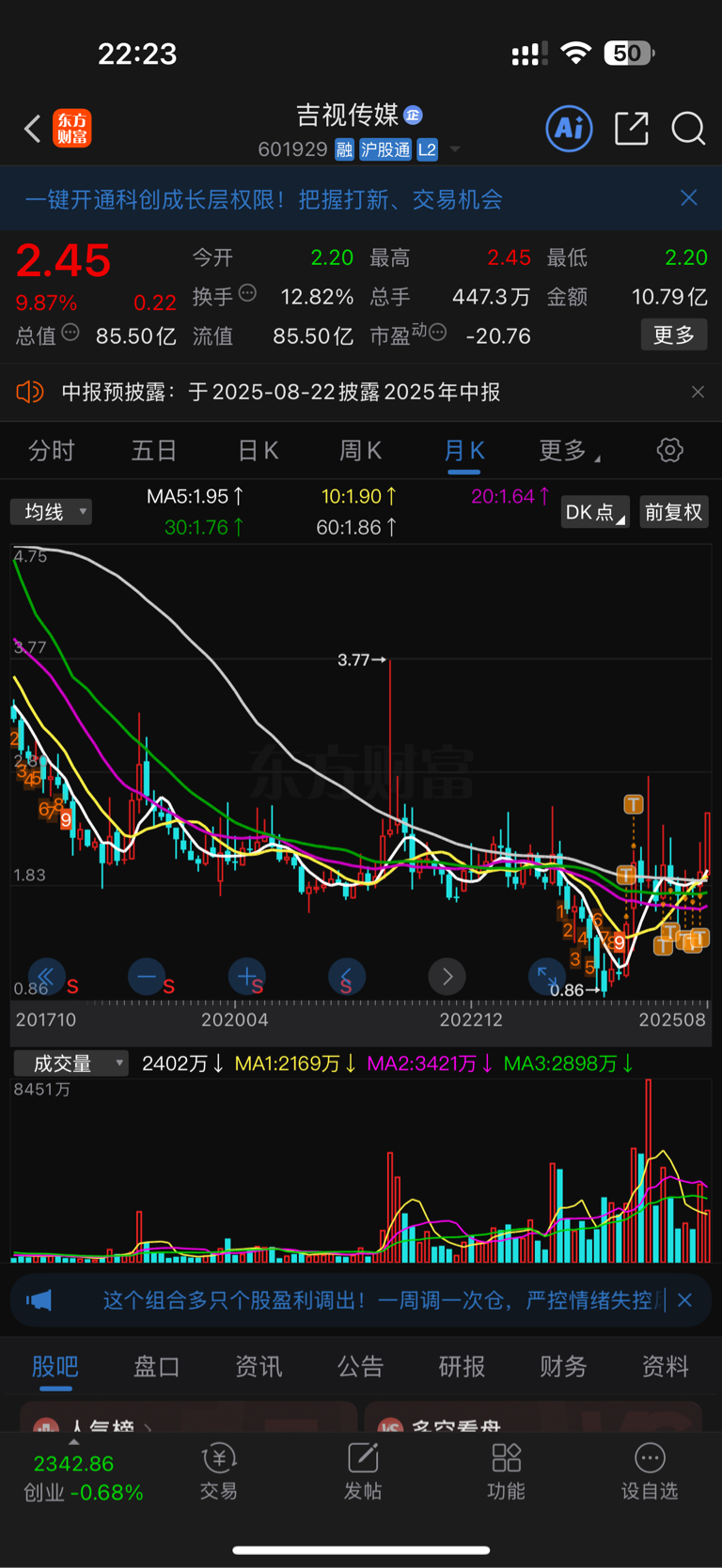The image size is (722, 1568).
Task: Go back with the left arrow
Action: [33, 129]
